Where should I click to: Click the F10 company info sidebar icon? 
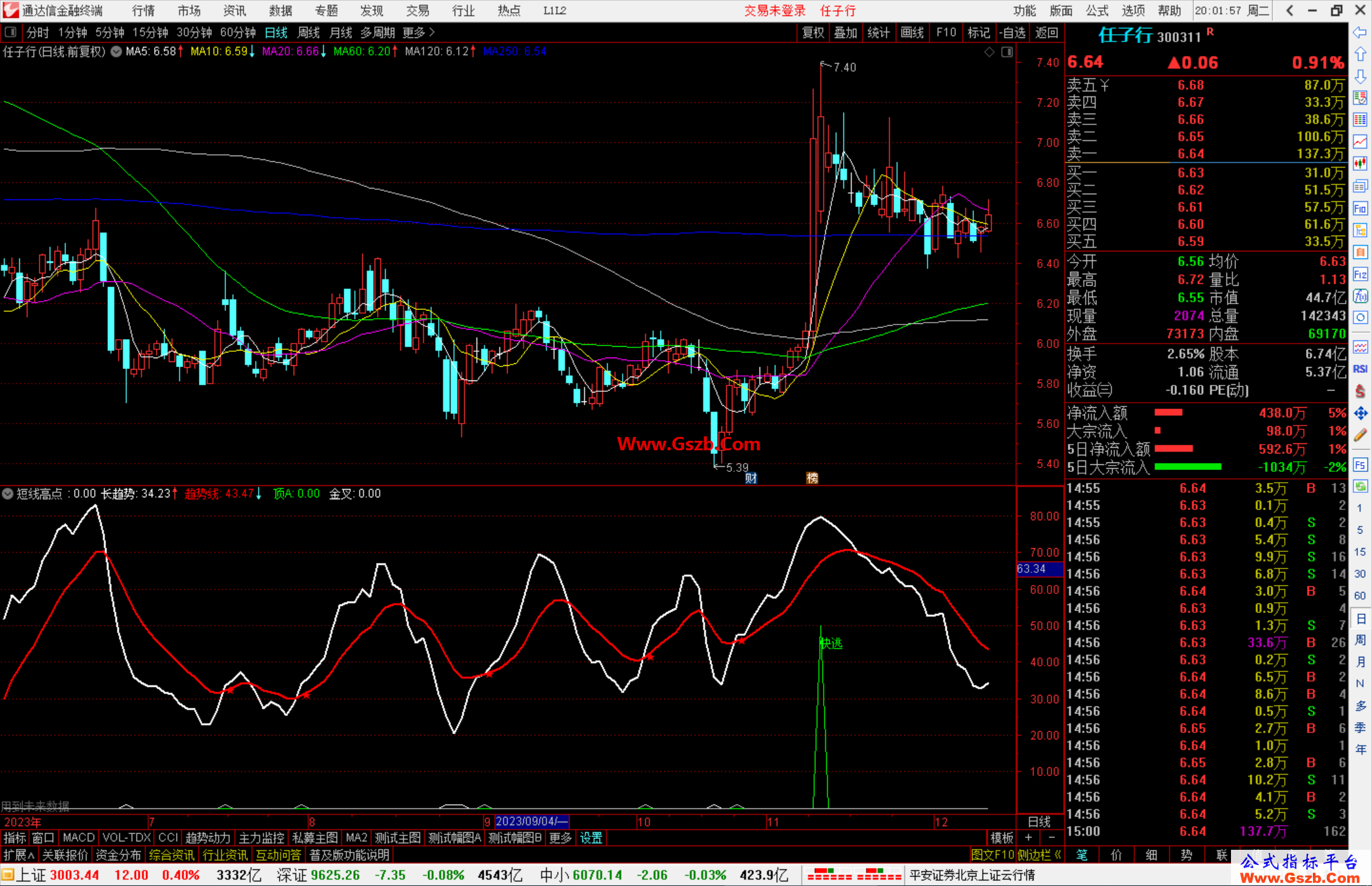click(1360, 208)
